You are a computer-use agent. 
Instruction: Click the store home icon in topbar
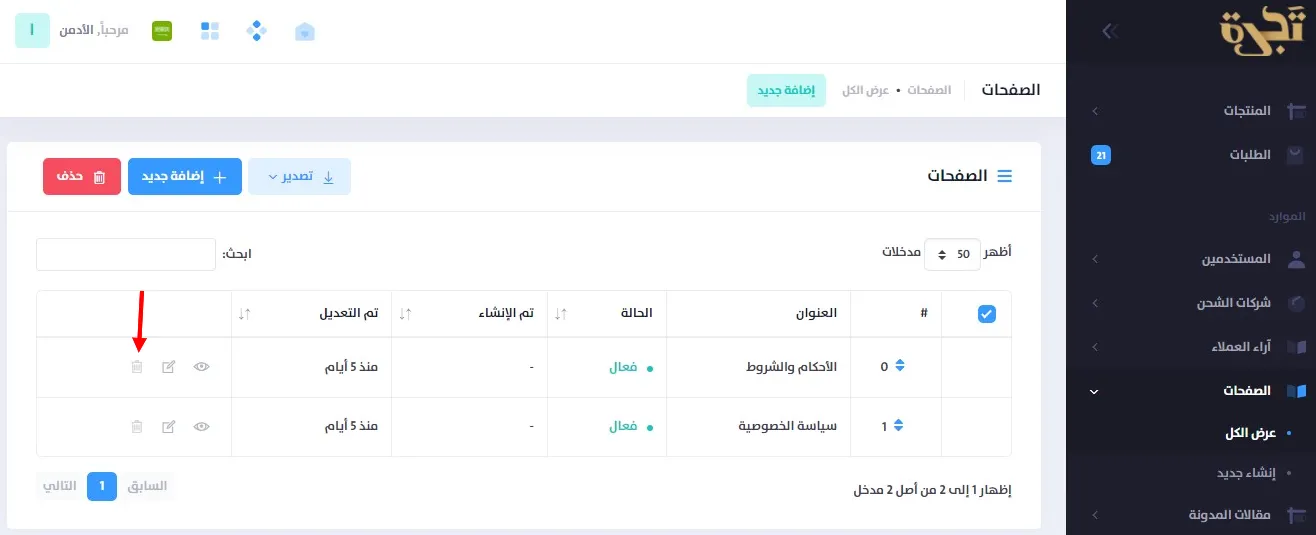coord(305,32)
